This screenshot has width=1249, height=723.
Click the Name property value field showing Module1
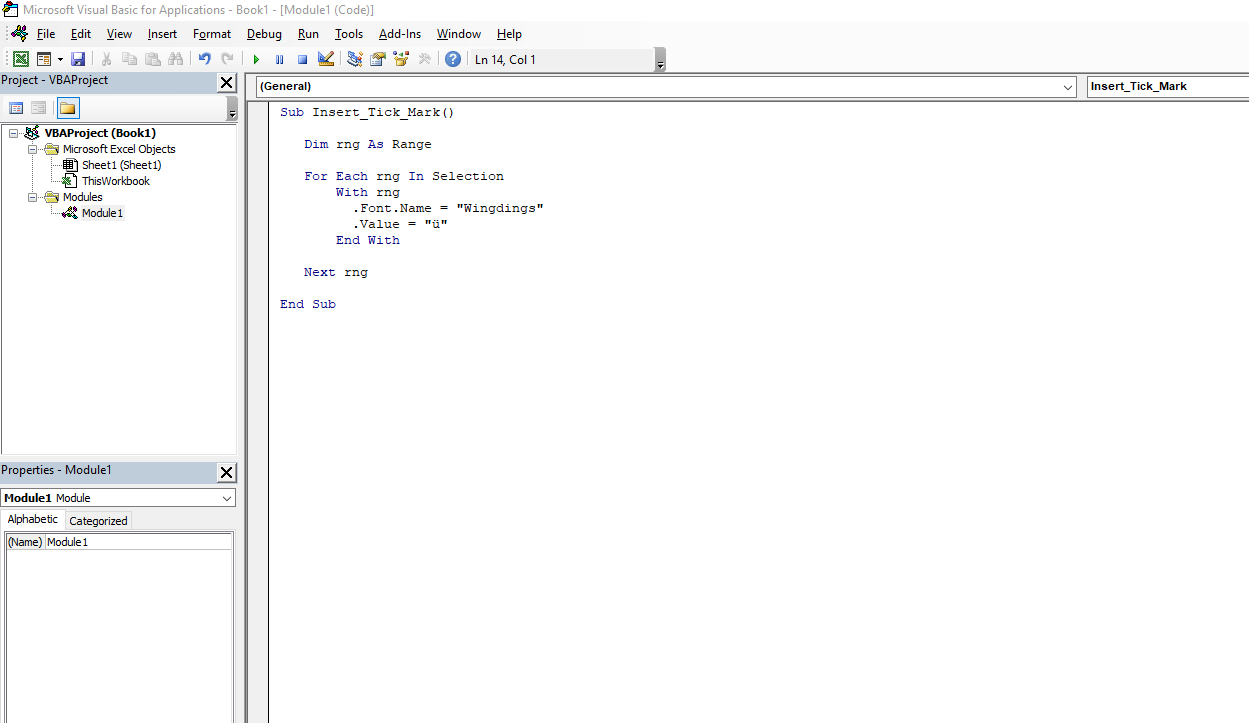point(140,541)
